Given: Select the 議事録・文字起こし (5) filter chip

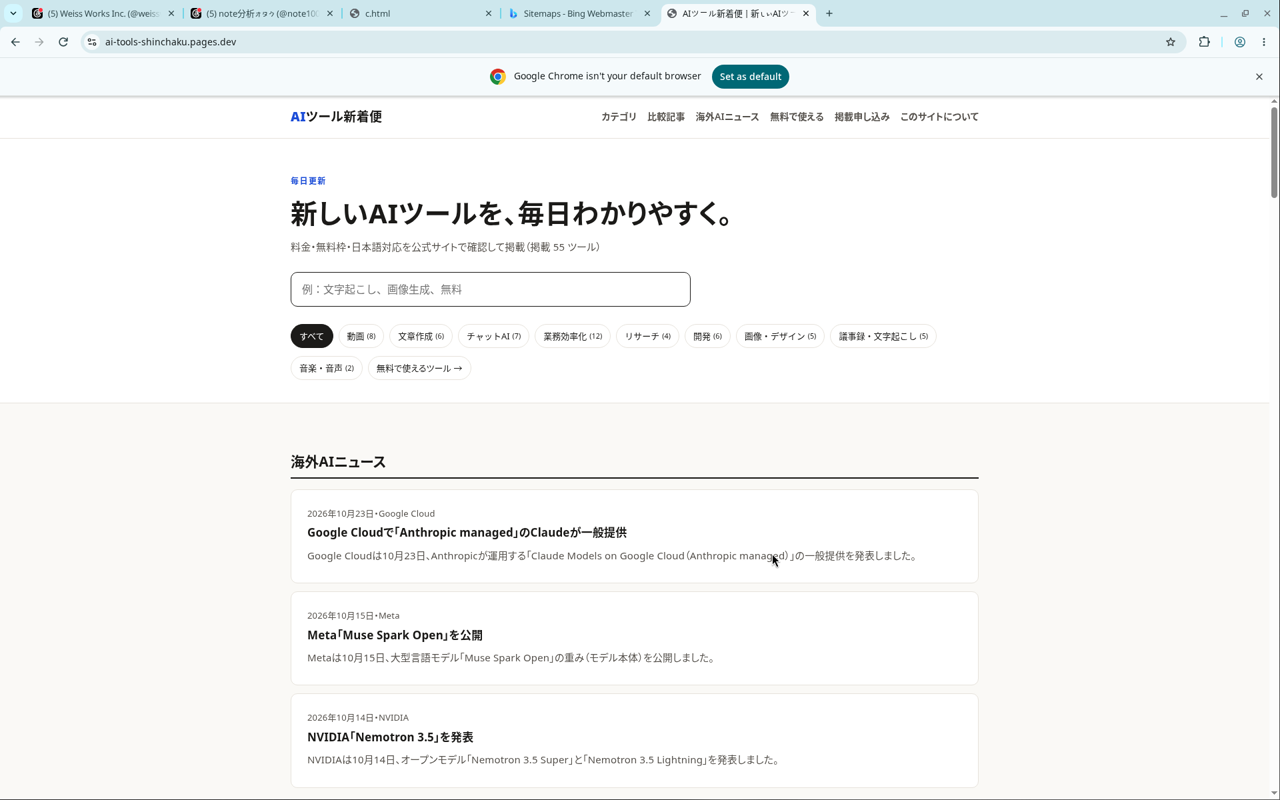Looking at the screenshot, I should (x=883, y=336).
